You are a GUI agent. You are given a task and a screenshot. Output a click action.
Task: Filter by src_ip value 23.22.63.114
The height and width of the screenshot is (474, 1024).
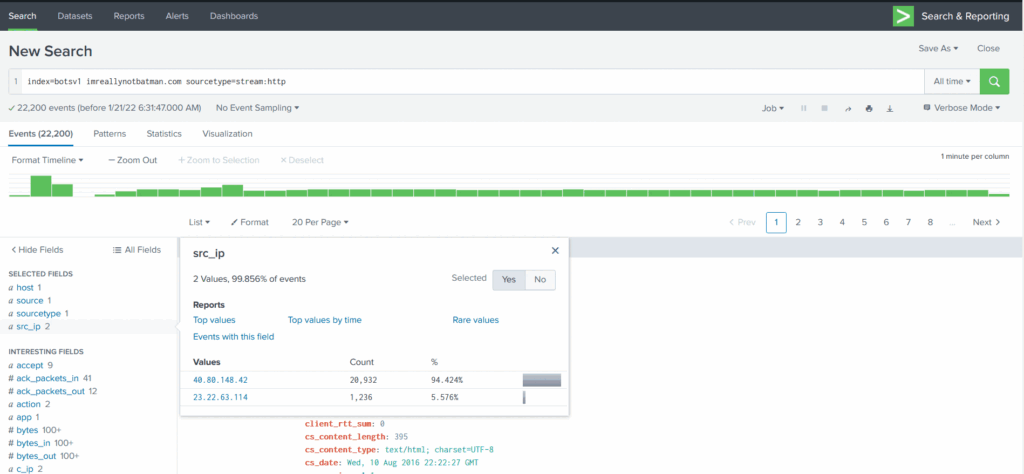(x=220, y=397)
